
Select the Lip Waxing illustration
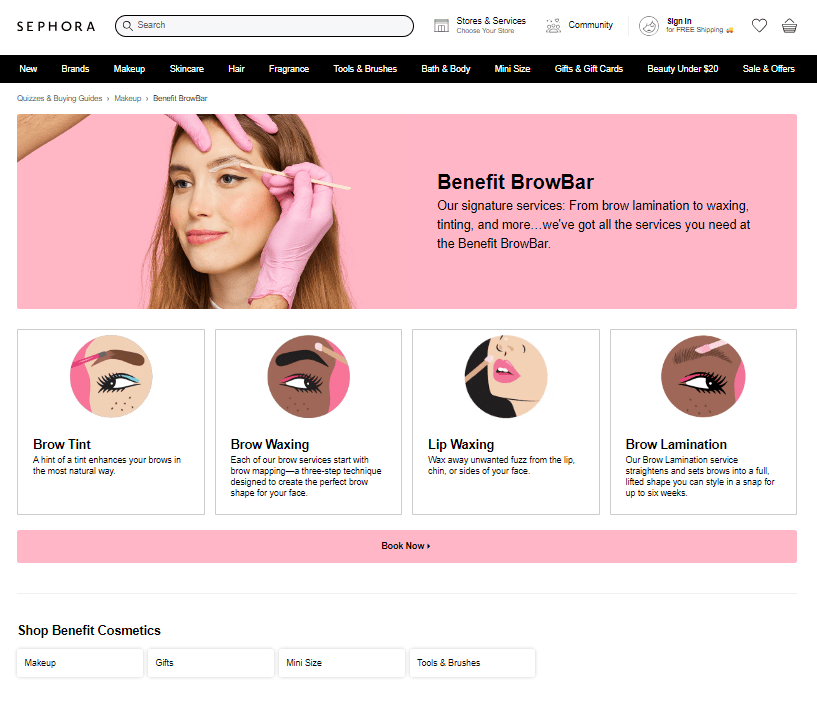coord(505,376)
